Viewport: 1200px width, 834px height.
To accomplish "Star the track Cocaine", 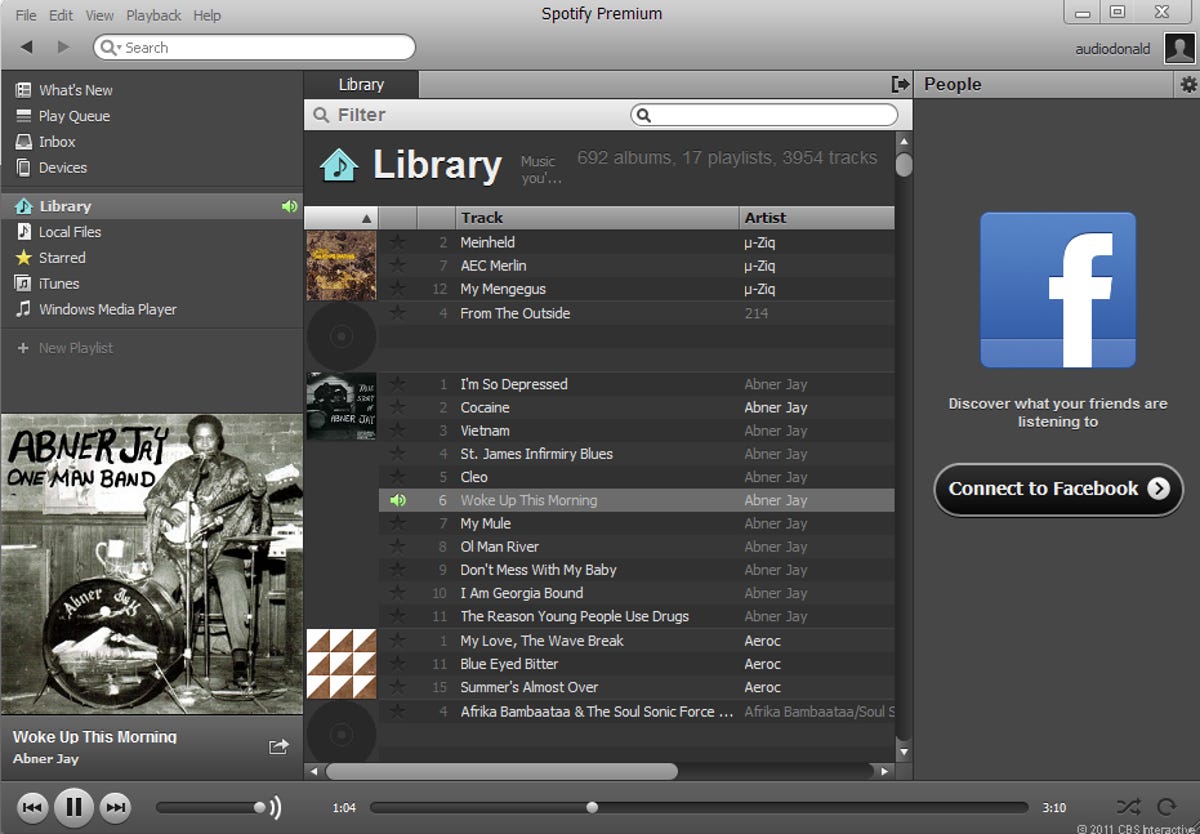I will pyautogui.click(x=398, y=407).
